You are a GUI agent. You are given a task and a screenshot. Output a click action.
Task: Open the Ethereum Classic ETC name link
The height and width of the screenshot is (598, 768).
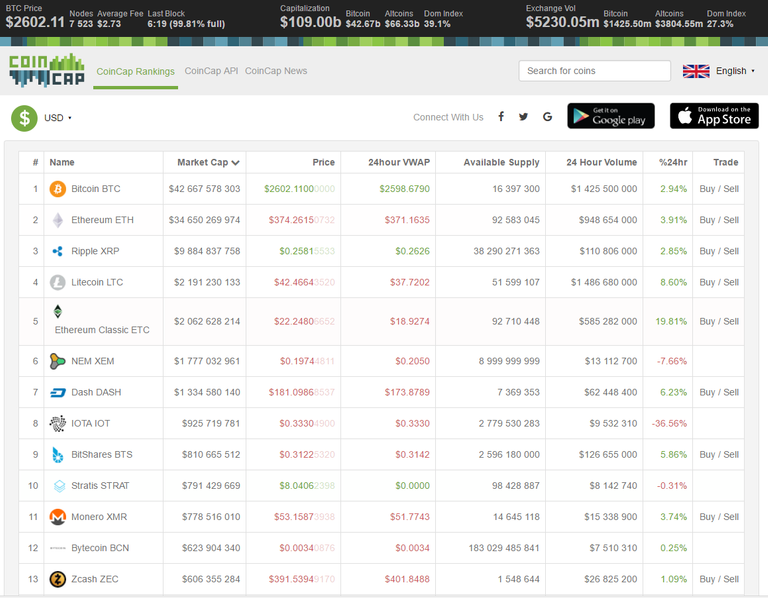coord(102,330)
